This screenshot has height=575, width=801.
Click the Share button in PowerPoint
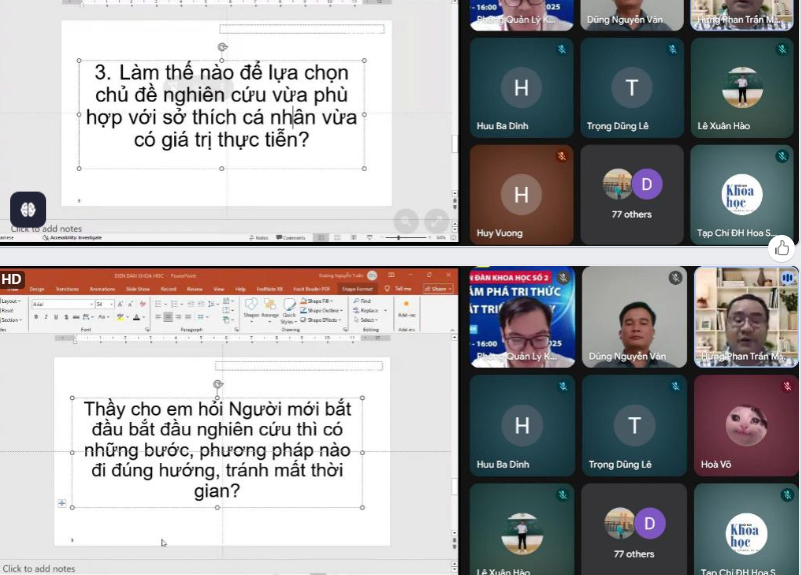pyautogui.click(x=438, y=289)
